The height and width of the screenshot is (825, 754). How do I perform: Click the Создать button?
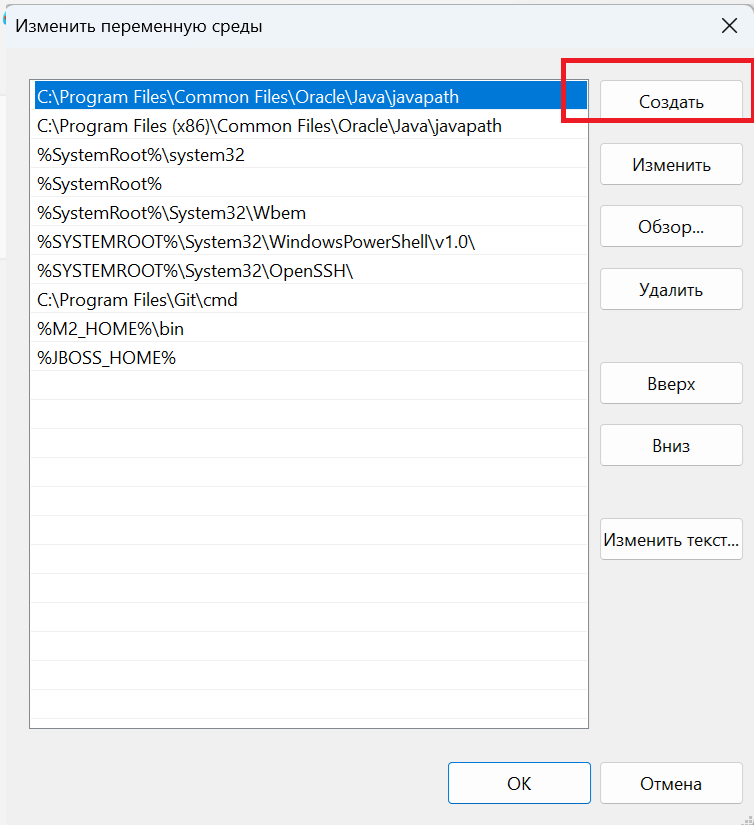[671, 102]
